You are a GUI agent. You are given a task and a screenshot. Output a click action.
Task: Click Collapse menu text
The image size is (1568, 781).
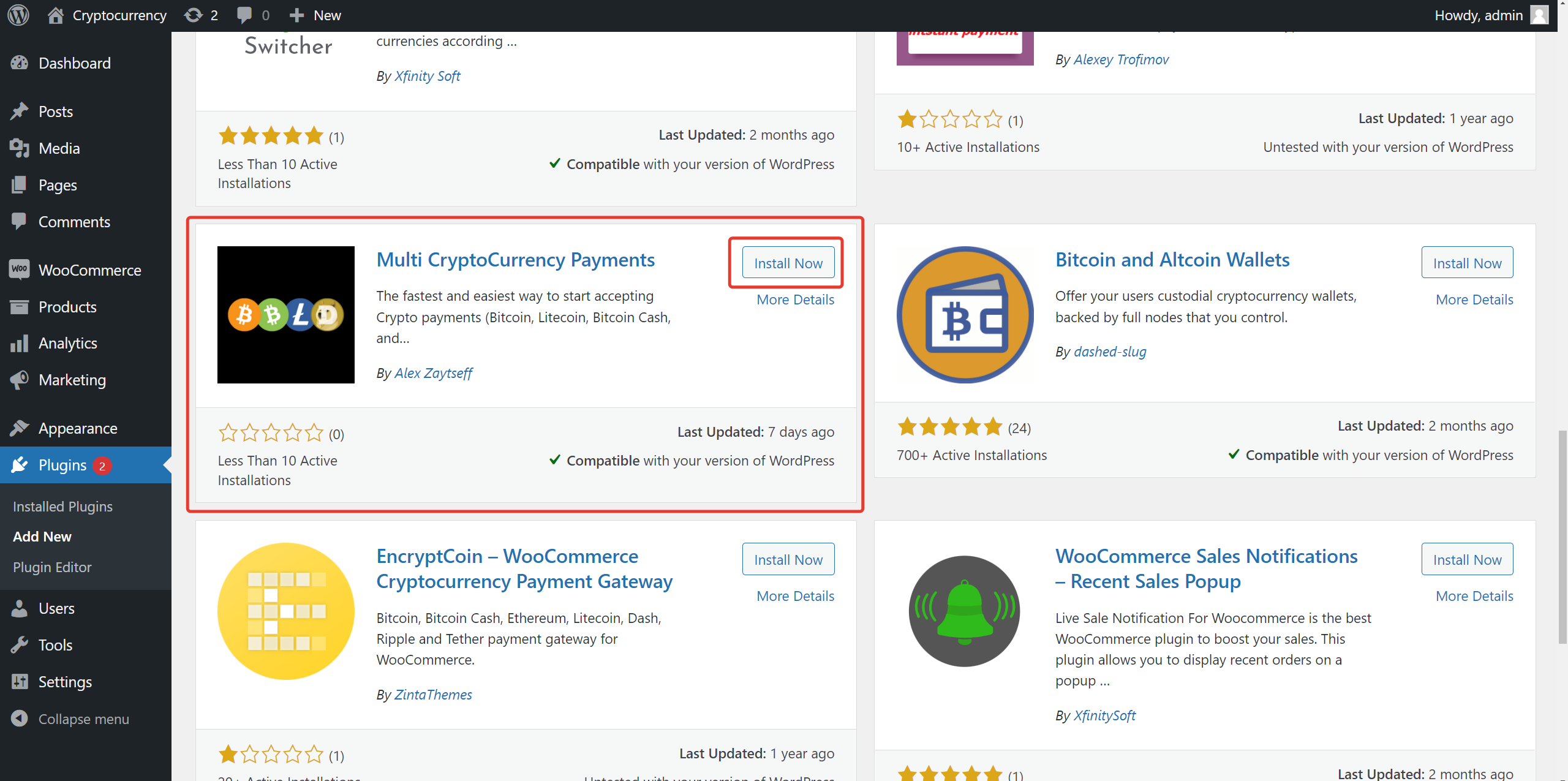click(84, 719)
